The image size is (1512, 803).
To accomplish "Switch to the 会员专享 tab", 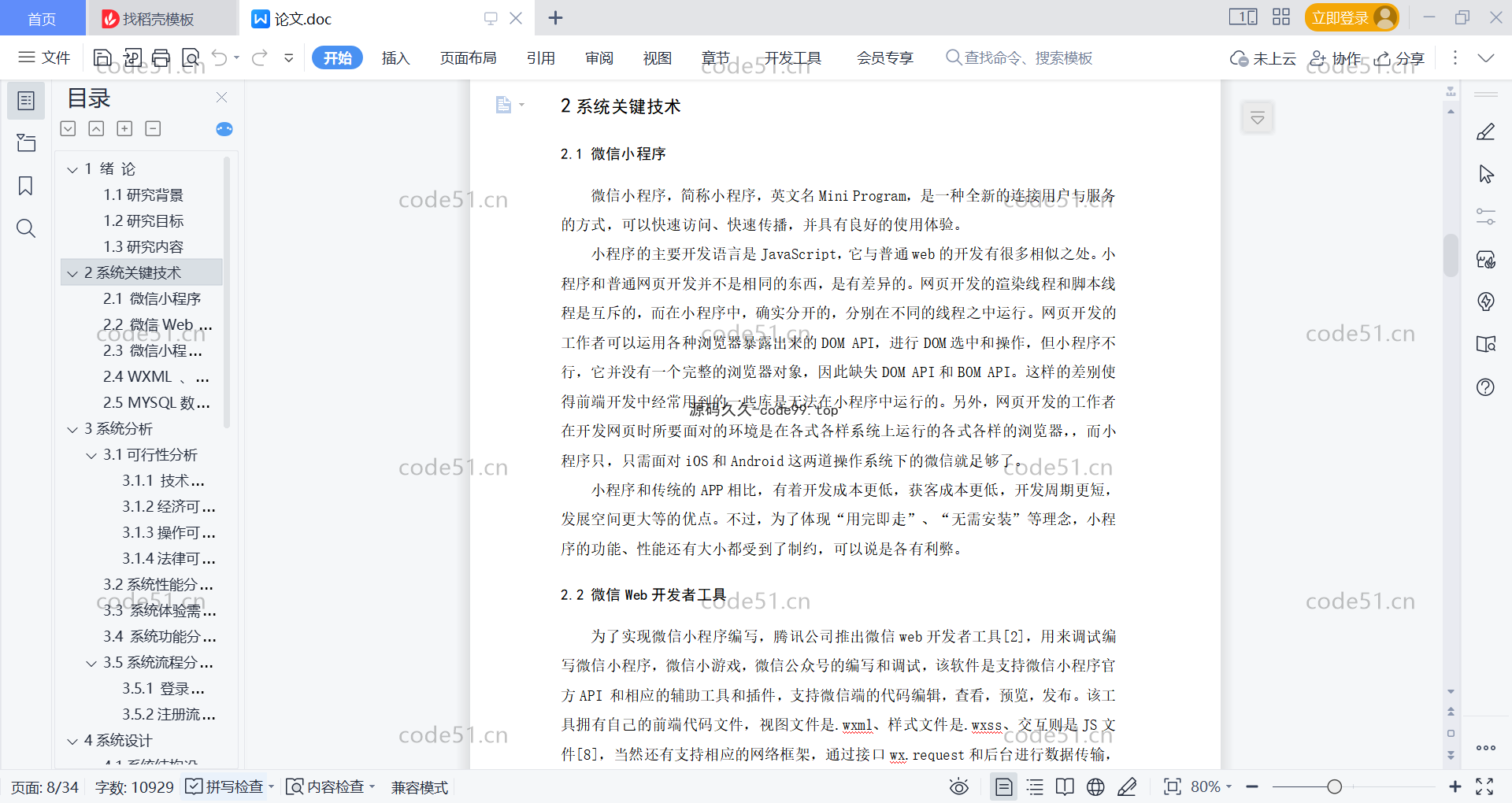I will (x=885, y=57).
